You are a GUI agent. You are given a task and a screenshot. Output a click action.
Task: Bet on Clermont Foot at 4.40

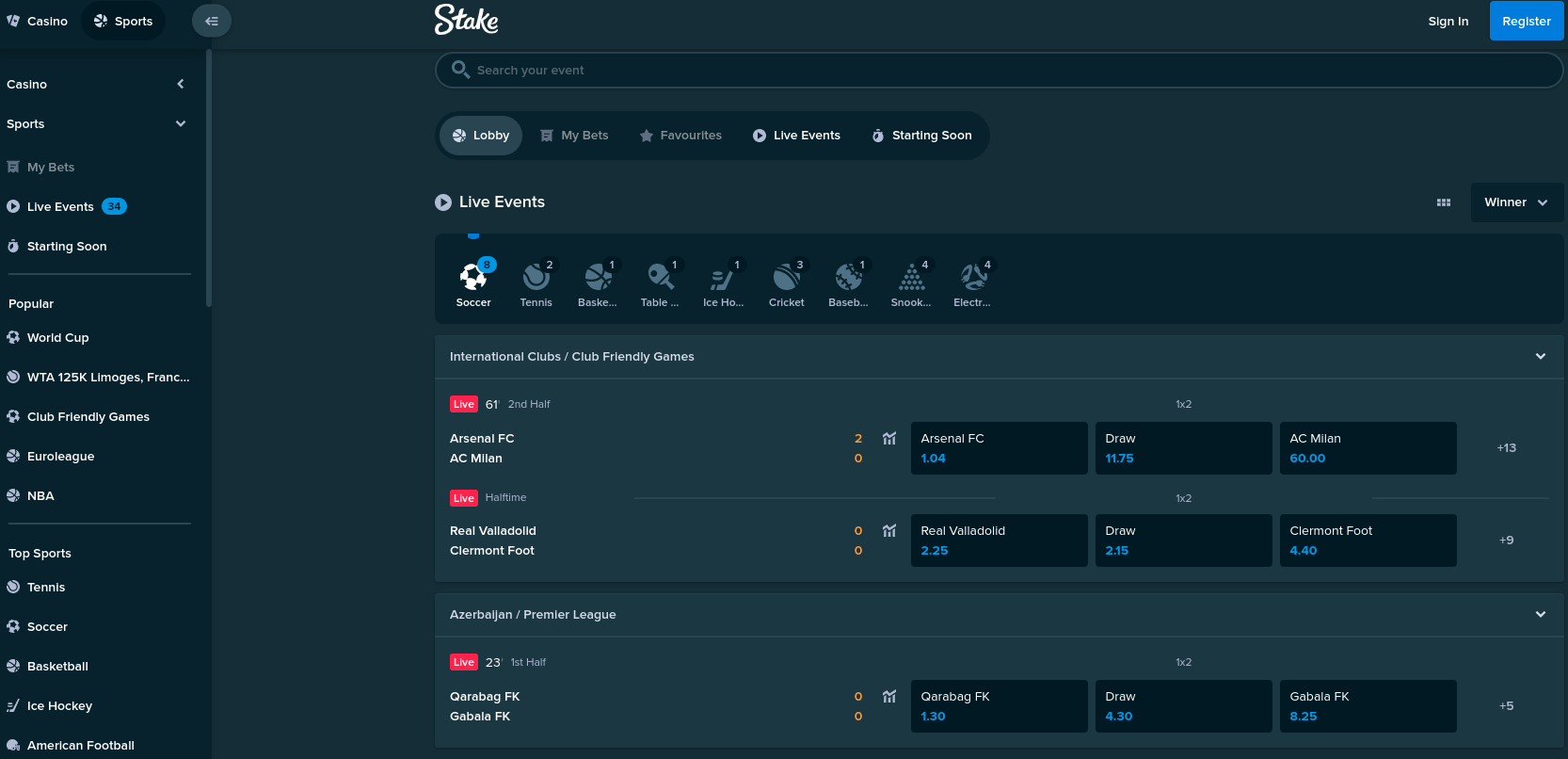point(1368,541)
